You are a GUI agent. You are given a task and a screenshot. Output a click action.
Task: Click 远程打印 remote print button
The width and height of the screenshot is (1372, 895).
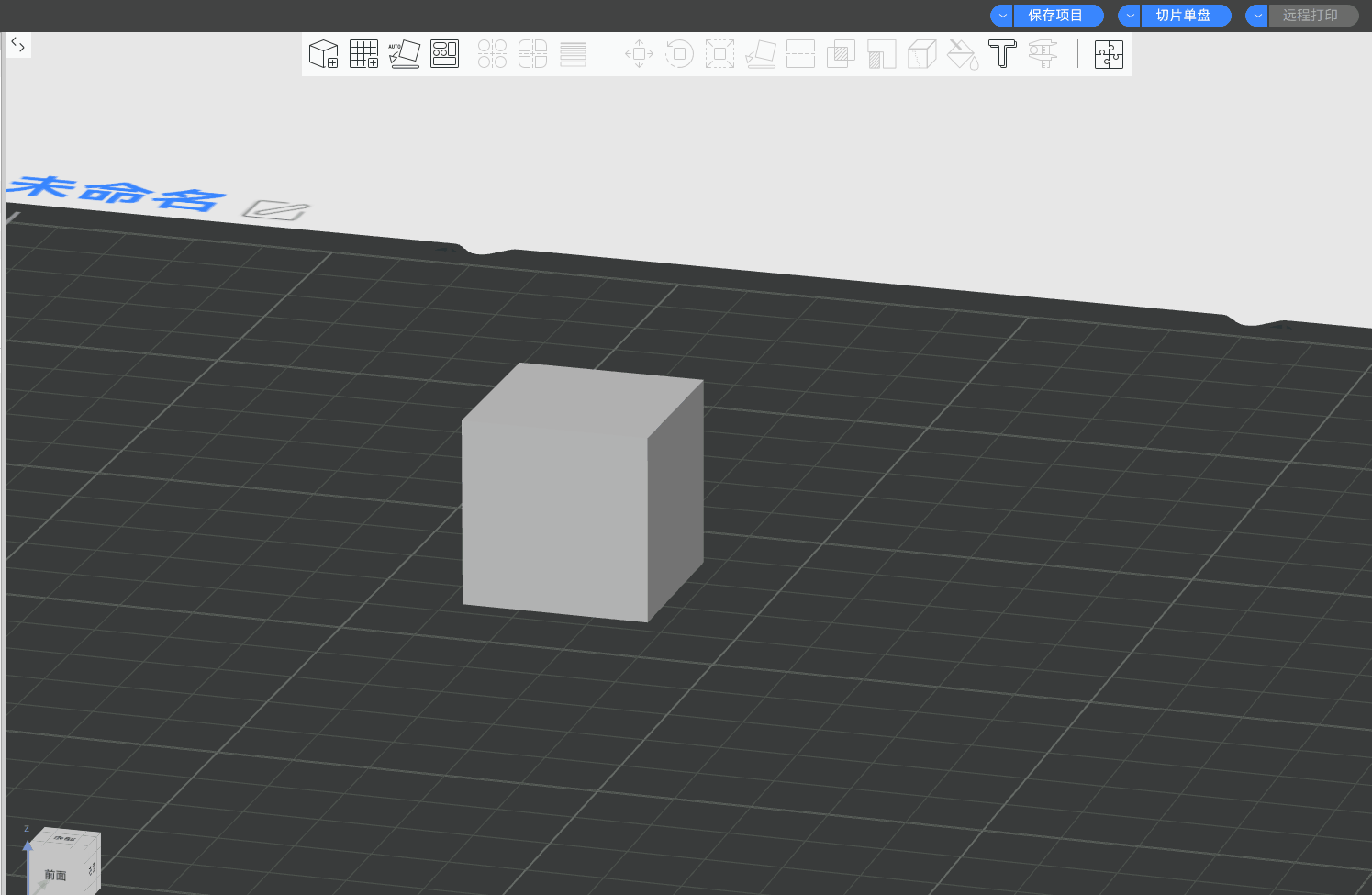pyautogui.click(x=1313, y=16)
